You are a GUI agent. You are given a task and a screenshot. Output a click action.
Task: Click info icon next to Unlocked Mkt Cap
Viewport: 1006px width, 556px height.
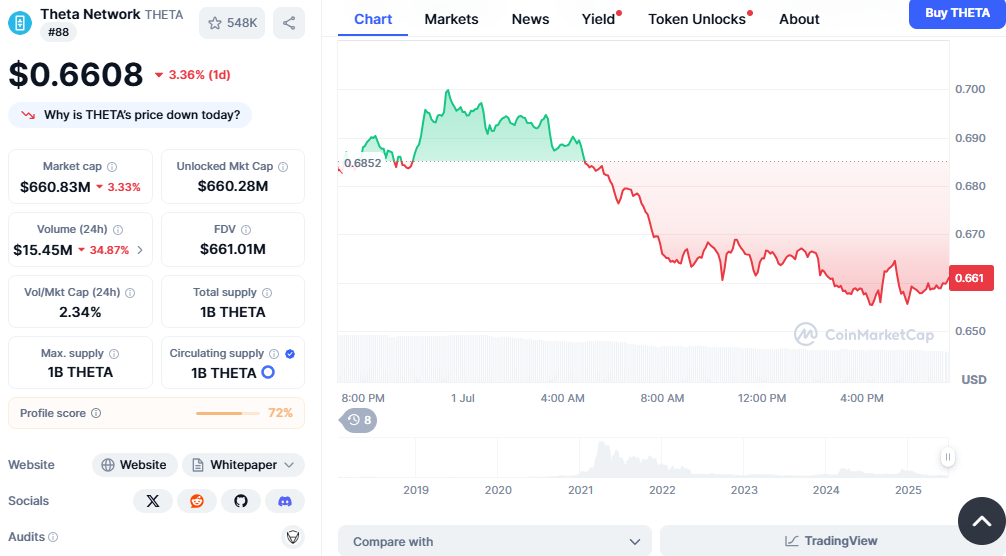coord(283,167)
